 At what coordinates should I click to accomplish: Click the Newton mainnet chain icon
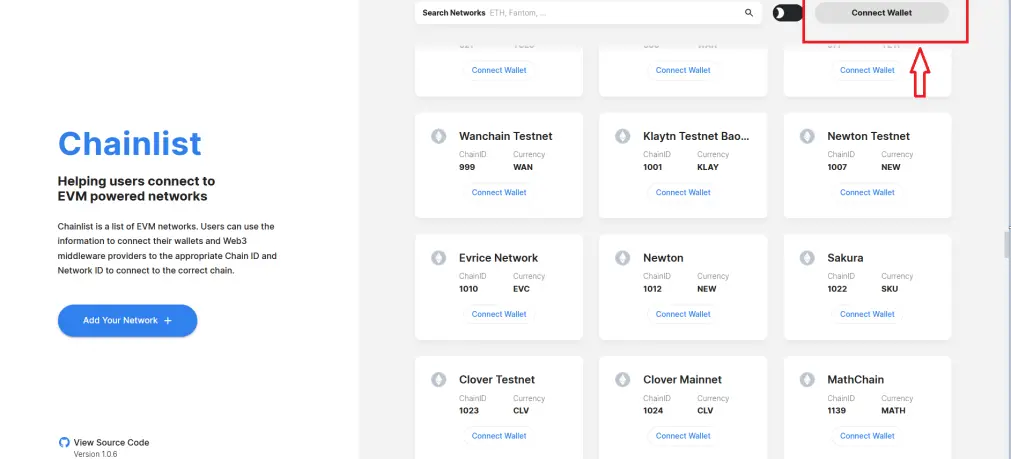(622, 258)
